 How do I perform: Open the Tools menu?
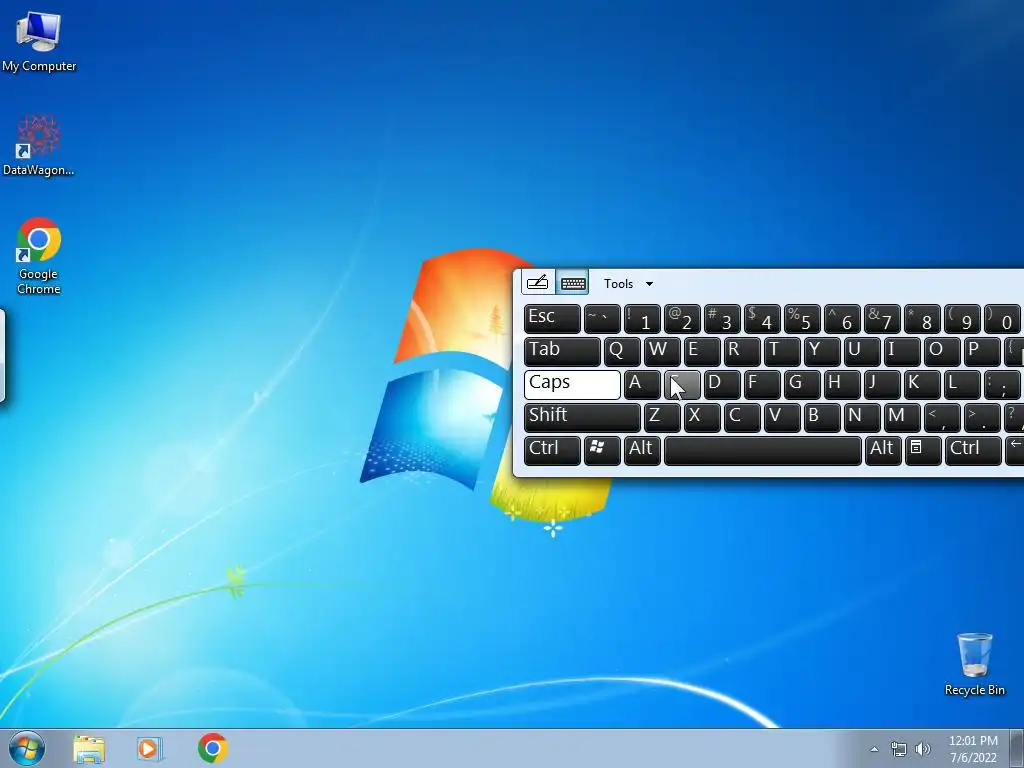click(x=618, y=284)
